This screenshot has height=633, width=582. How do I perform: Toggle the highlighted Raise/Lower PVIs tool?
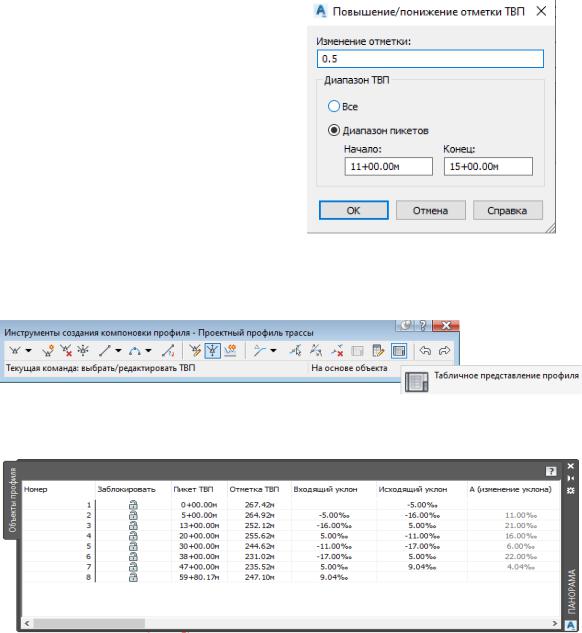(212, 350)
